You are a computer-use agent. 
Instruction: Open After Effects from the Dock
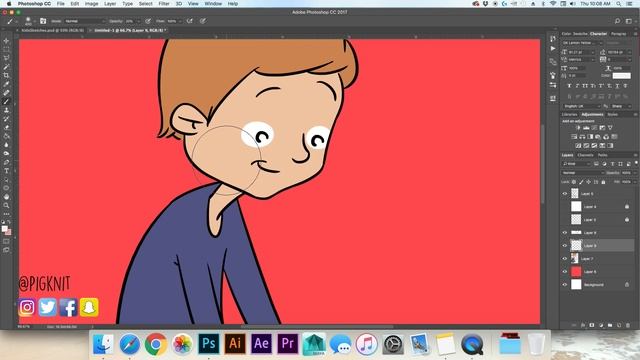point(261,344)
